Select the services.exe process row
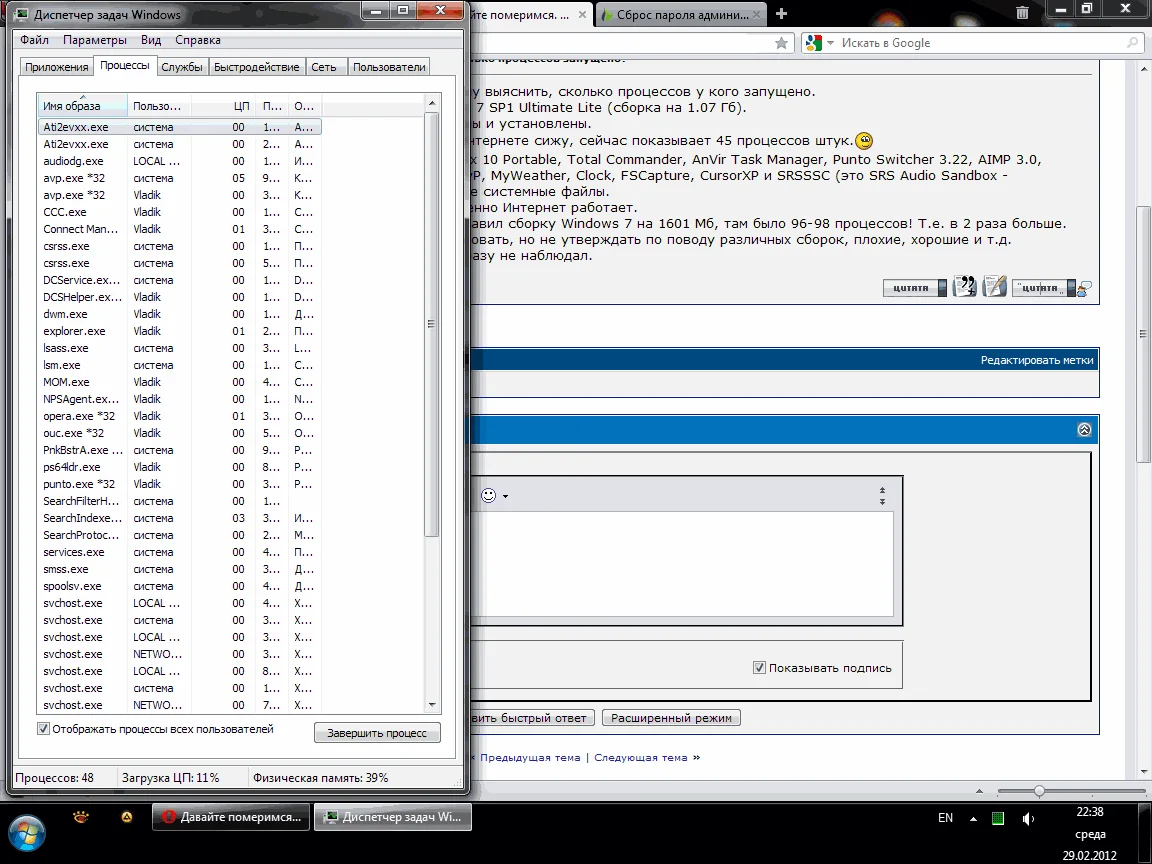This screenshot has width=1152, height=864. coord(179,552)
